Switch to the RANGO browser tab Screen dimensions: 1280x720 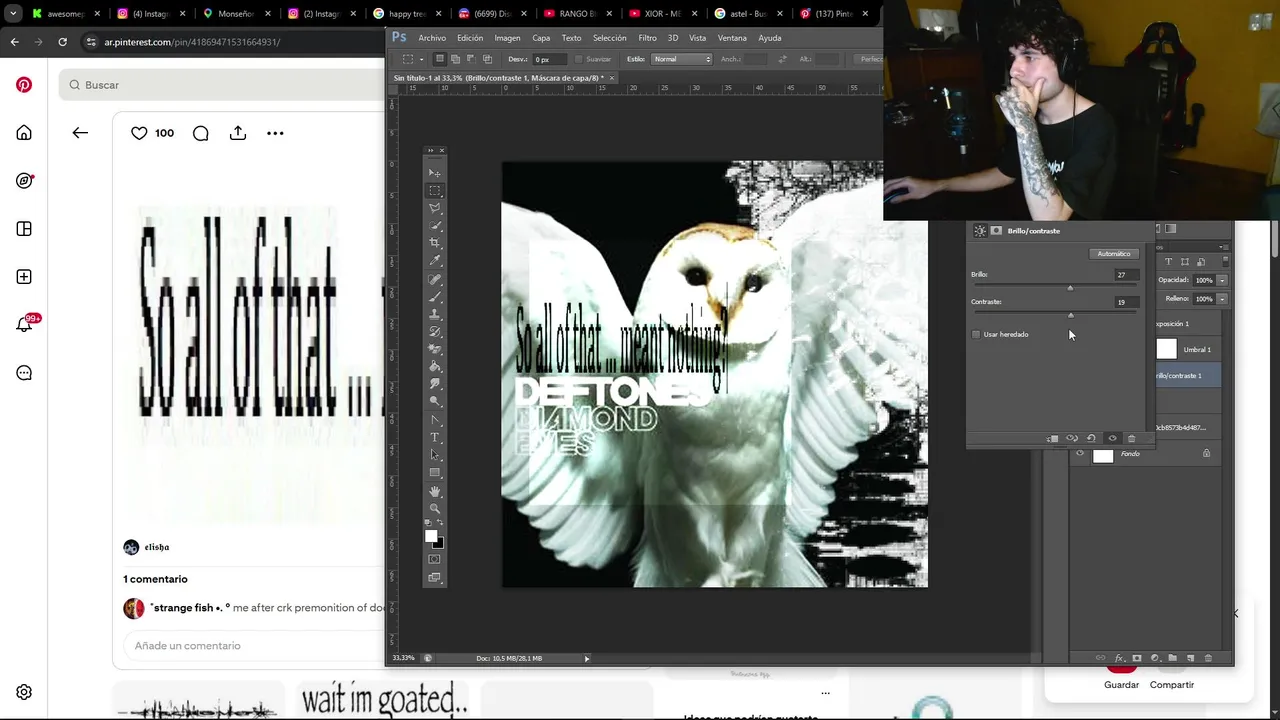pos(579,14)
